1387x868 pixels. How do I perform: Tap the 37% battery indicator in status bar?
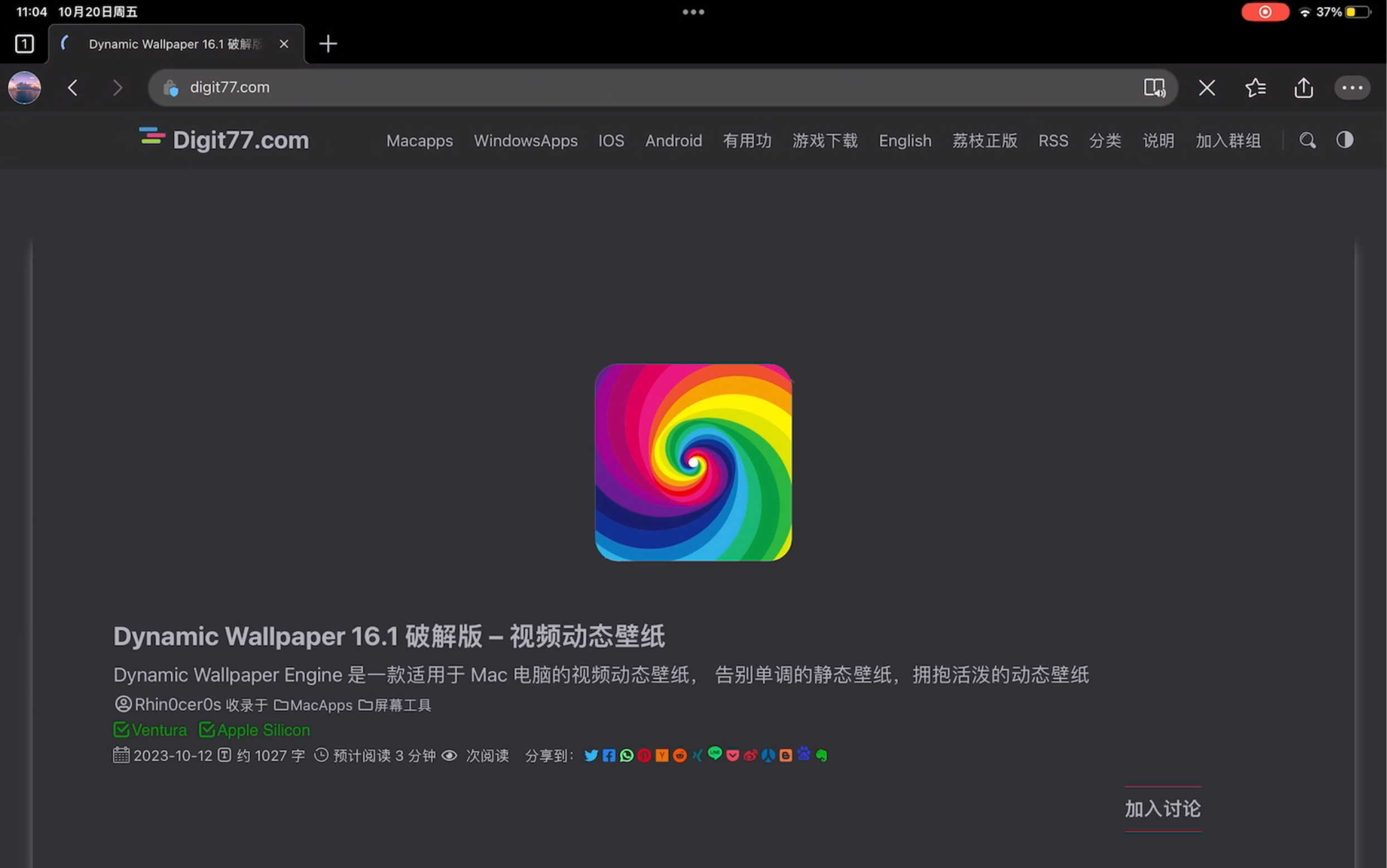click(1343, 12)
